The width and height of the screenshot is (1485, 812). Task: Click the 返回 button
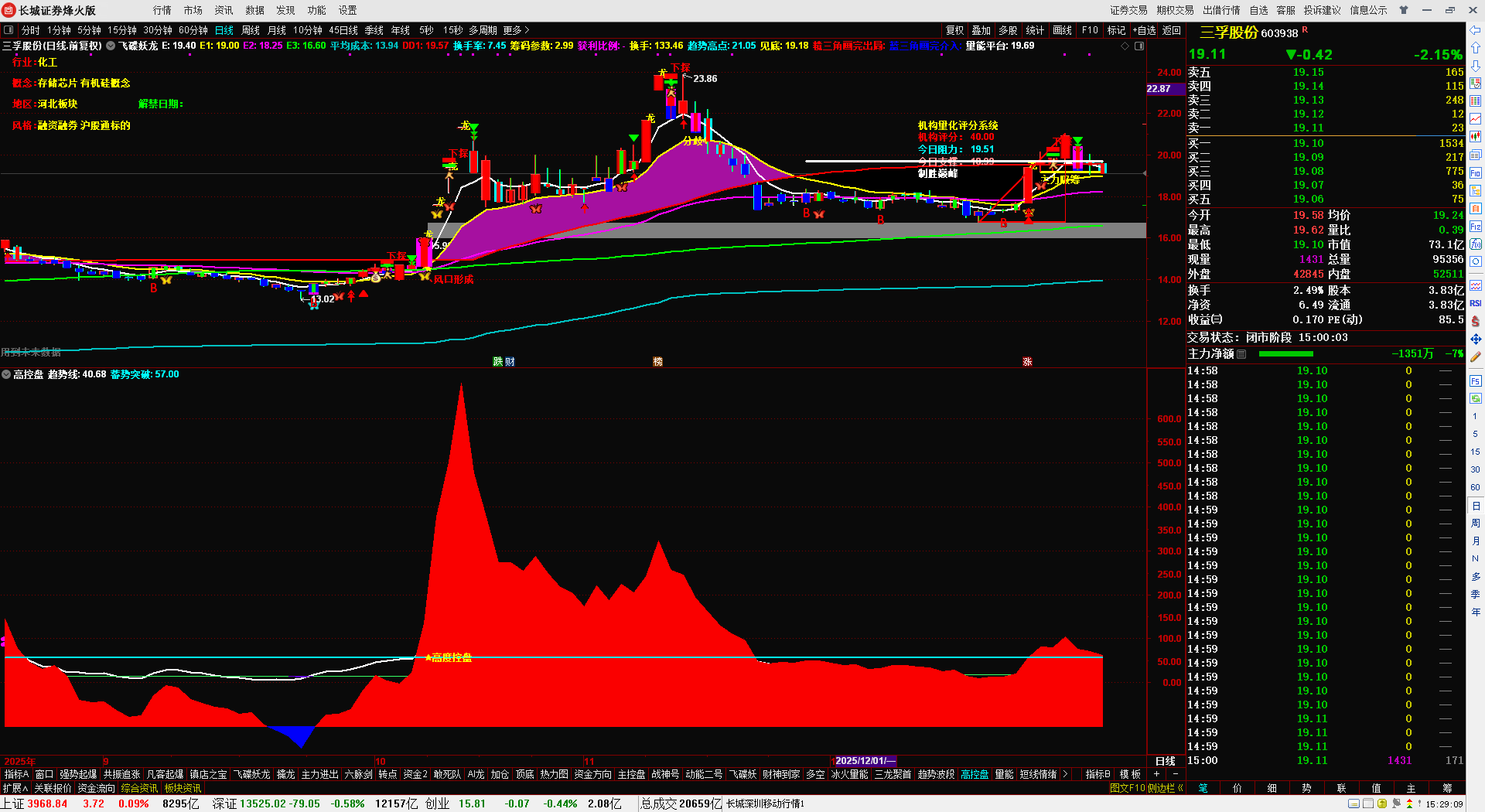pos(1172,30)
